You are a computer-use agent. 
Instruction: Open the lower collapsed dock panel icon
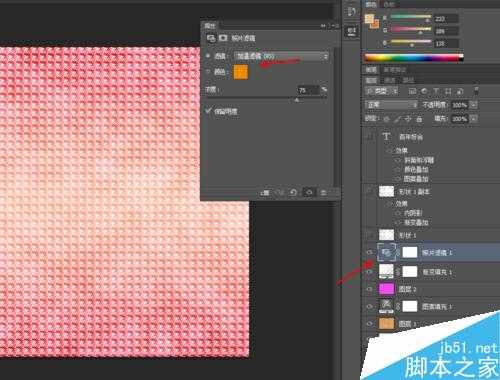(x=351, y=31)
